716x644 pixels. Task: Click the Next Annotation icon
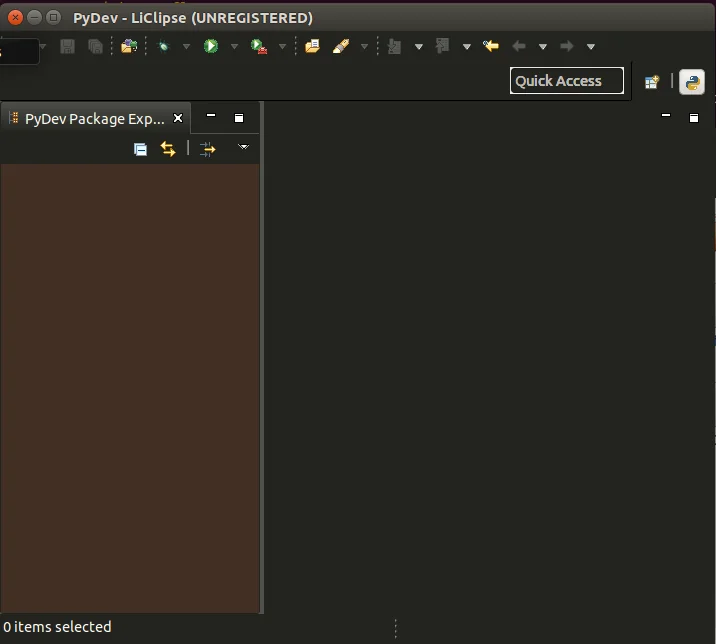click(x=394, y=47)
